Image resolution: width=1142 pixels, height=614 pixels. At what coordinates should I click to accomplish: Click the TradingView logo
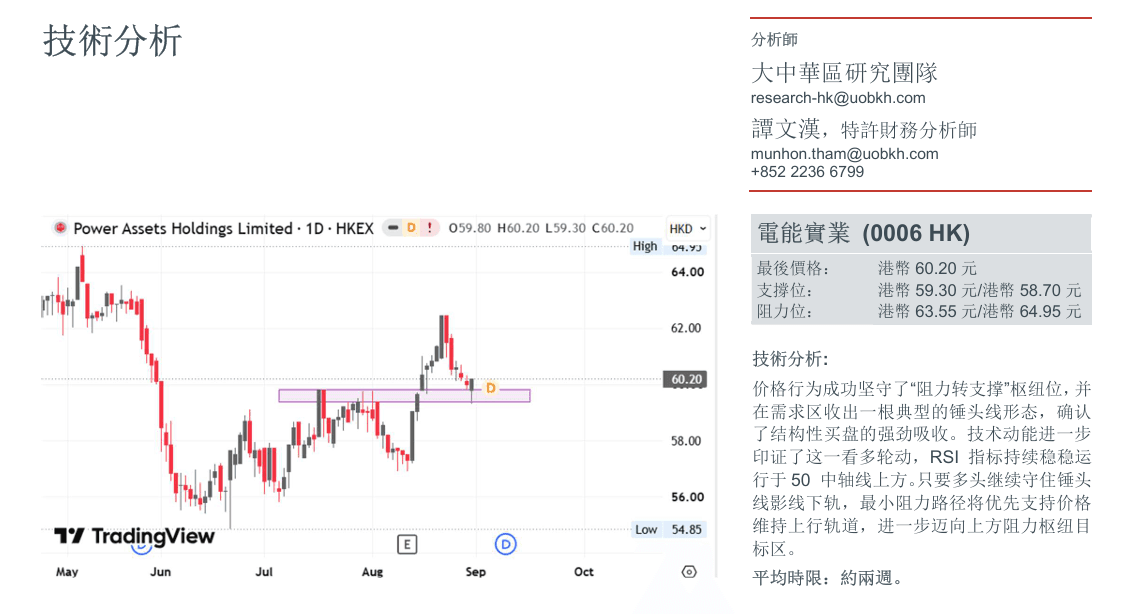click(135, 536)
